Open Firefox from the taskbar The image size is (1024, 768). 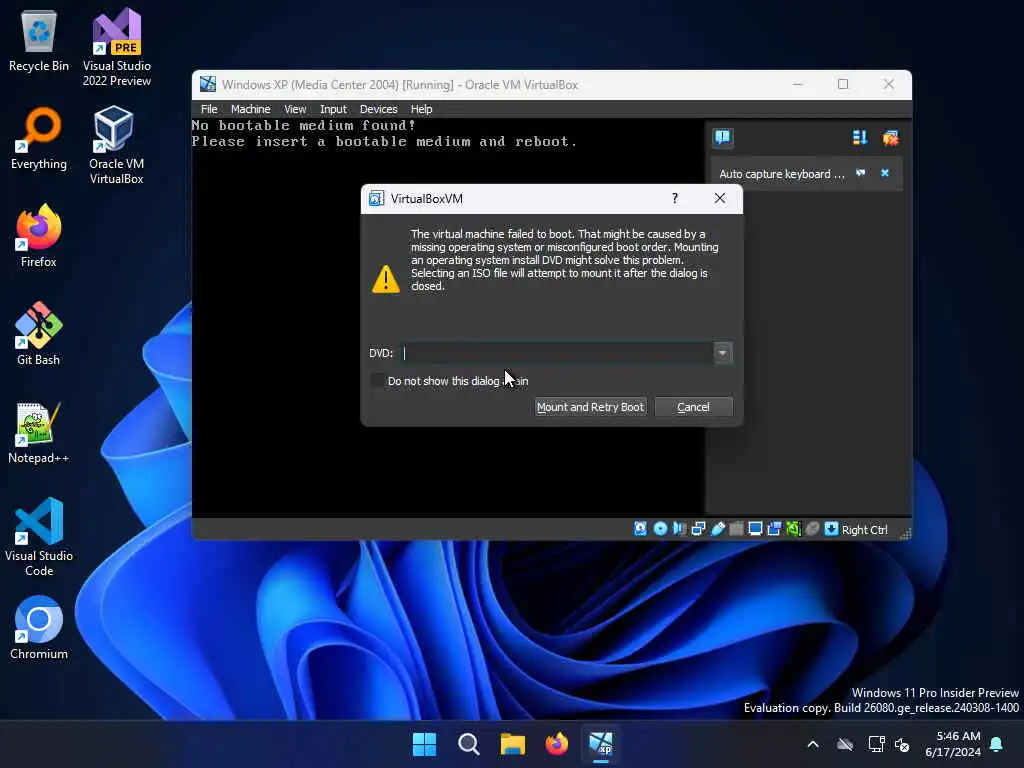(x=556, y=744)
